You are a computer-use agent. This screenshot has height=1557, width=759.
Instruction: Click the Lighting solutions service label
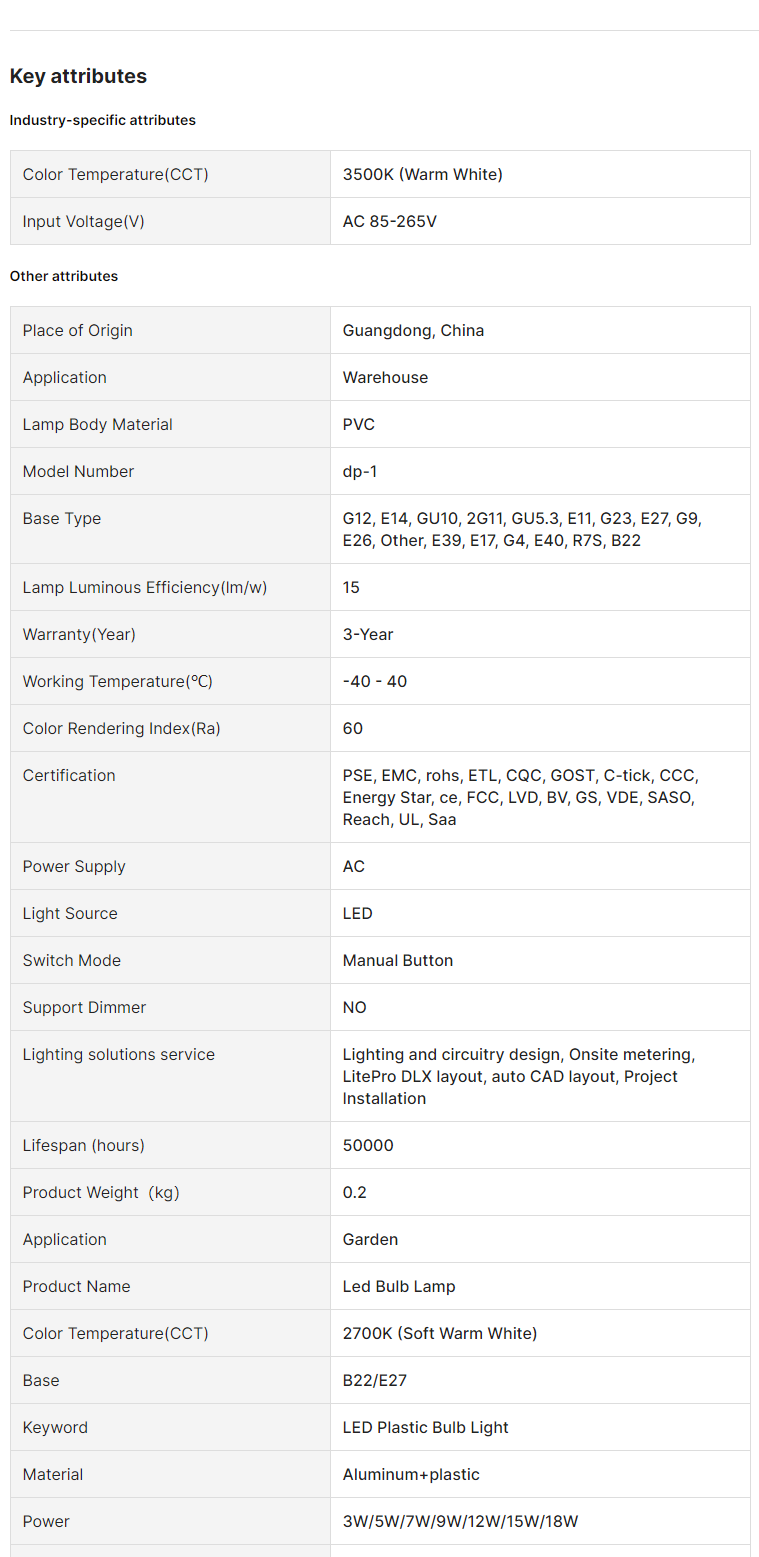click(x=118, y=1054)
